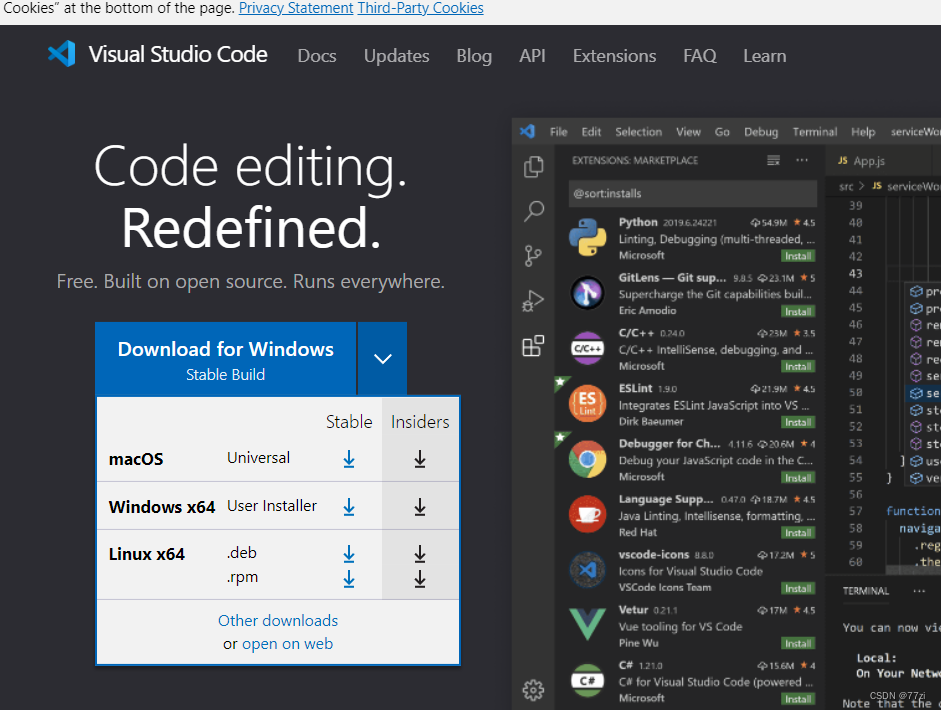Download macOS Universal Insiders build
The image size is (941, 710).
[x=420, y=459]
